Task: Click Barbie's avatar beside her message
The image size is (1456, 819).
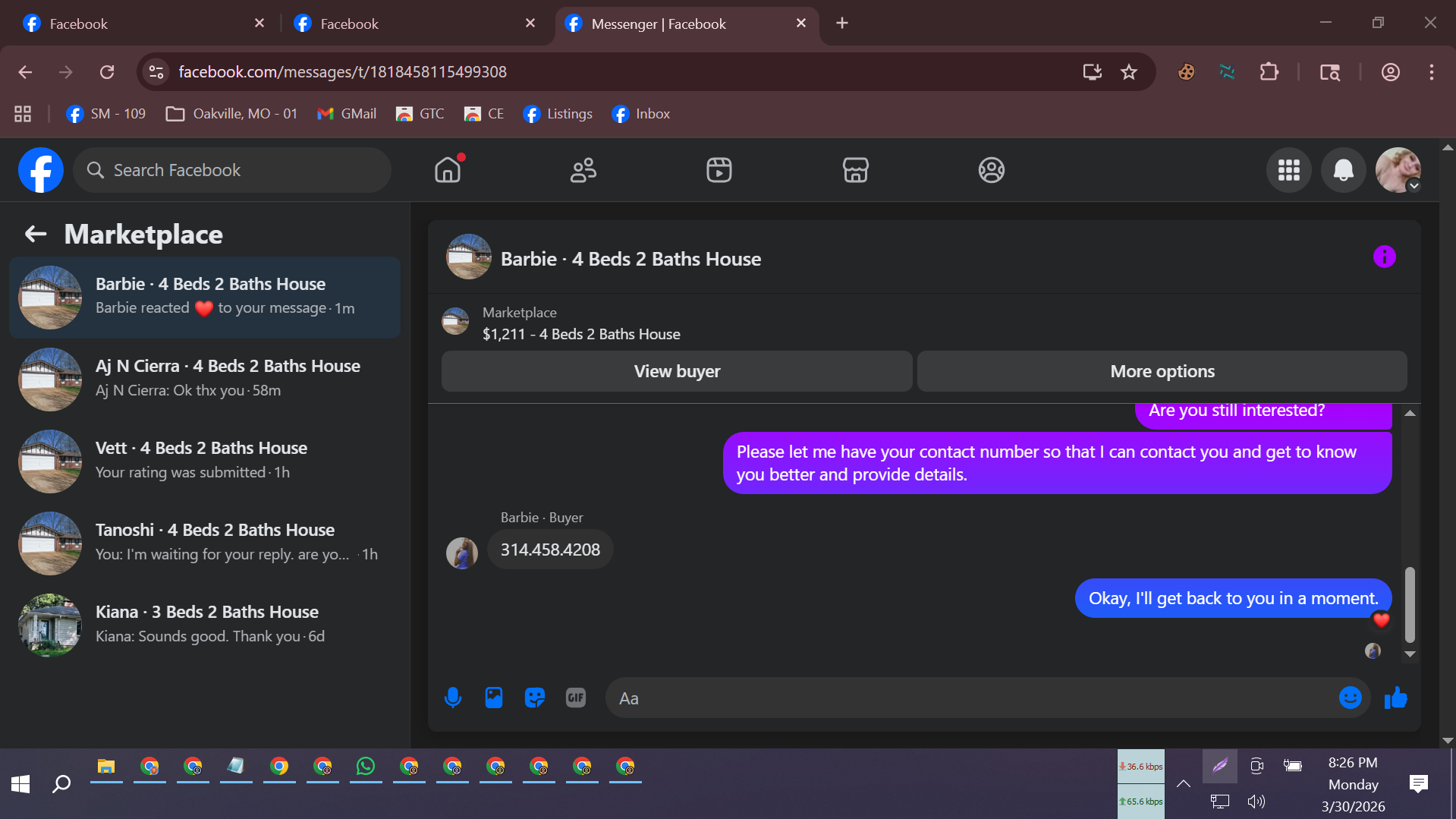Action: 461,553
